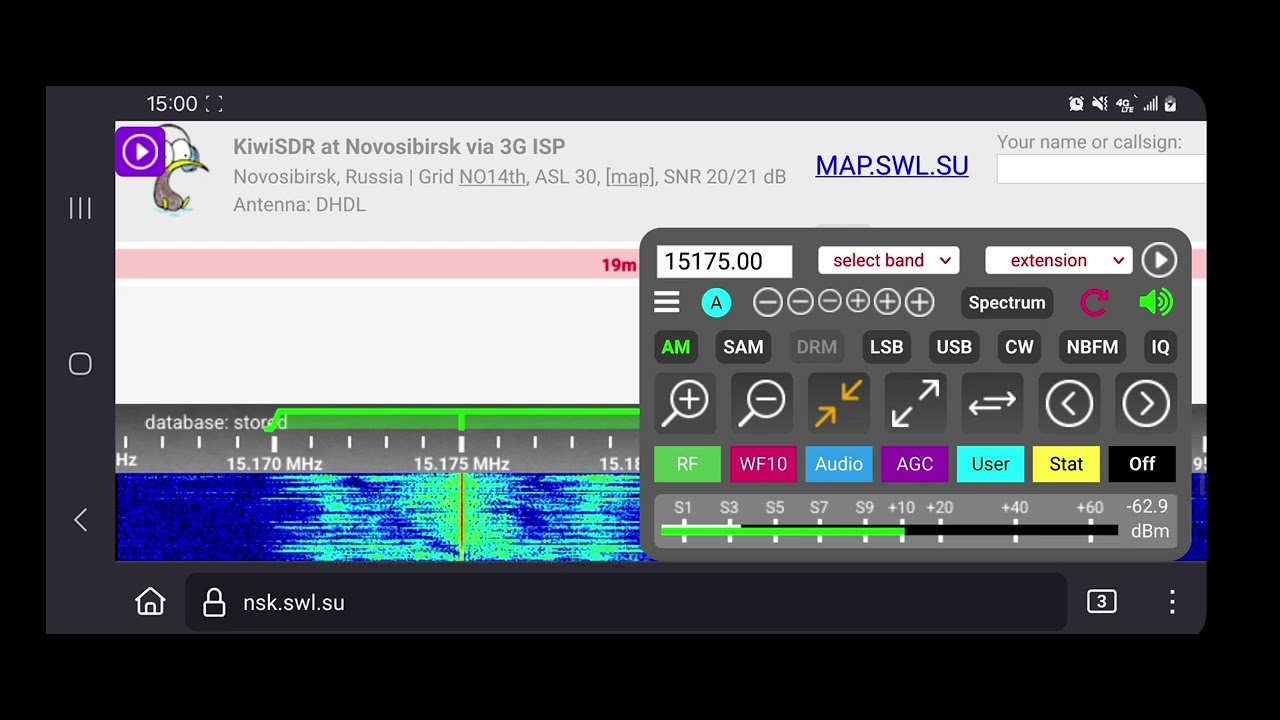Click the largest plus frequency step button

click(919, 302)
